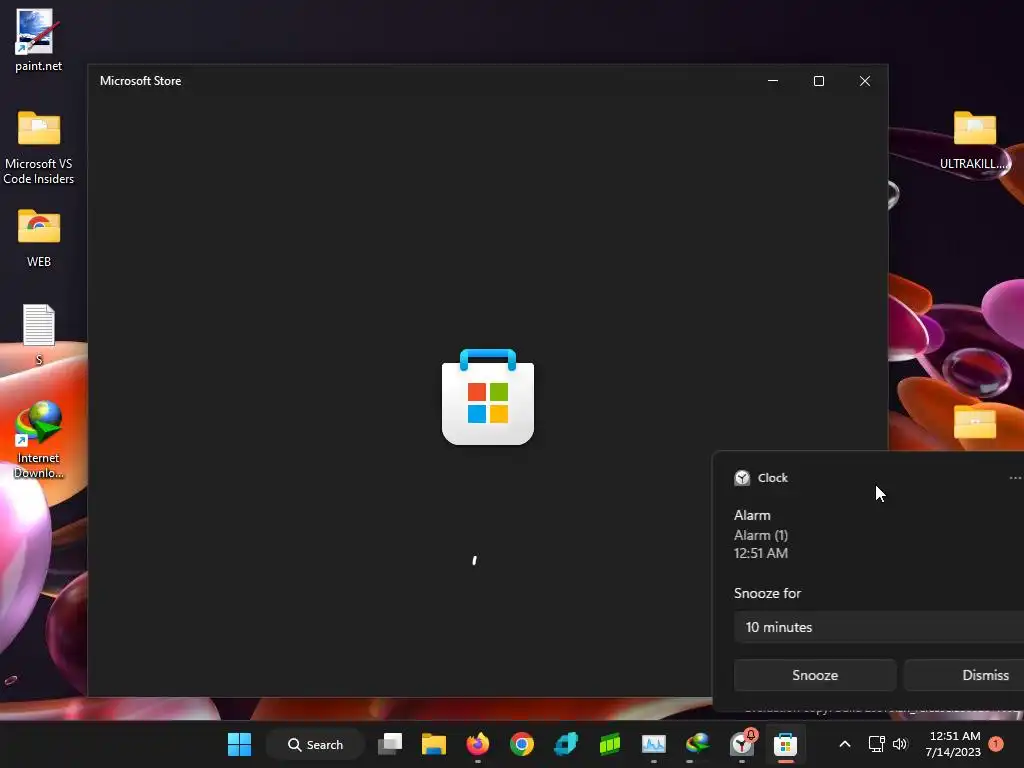Viewport: 1024px width, 768px height.
Task: Open the Microsoft VS Code Insiders folder
Action: tap(39, 147)
